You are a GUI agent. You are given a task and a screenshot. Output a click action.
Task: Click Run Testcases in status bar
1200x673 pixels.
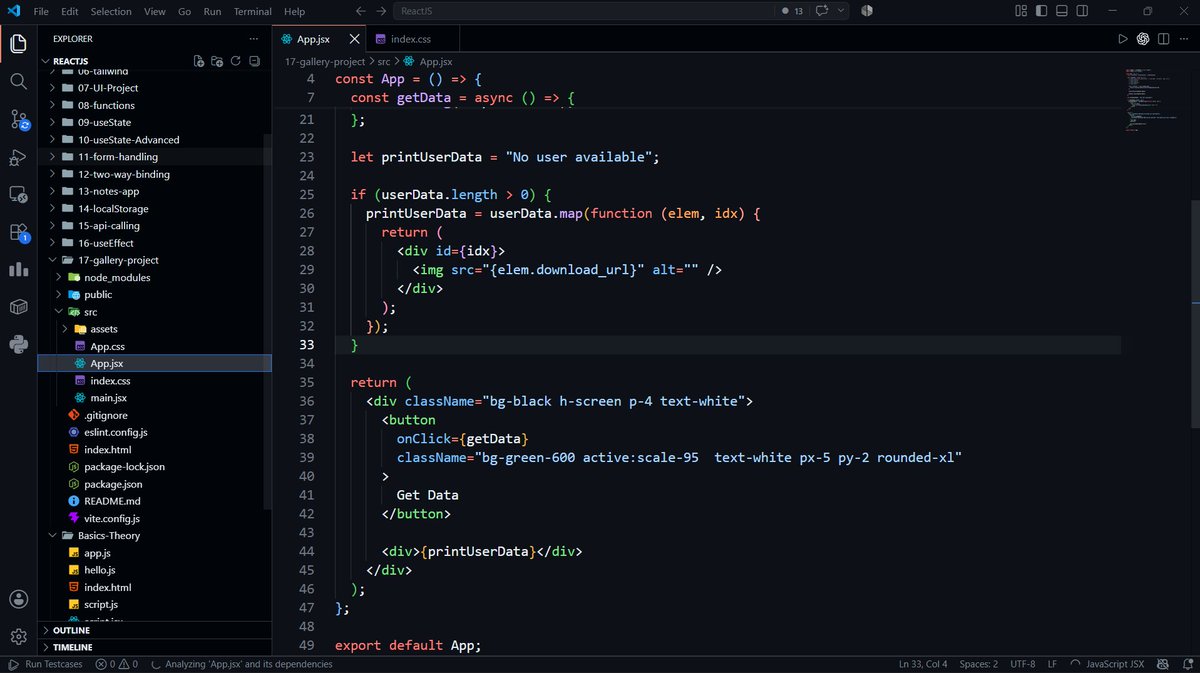point(46,664)
